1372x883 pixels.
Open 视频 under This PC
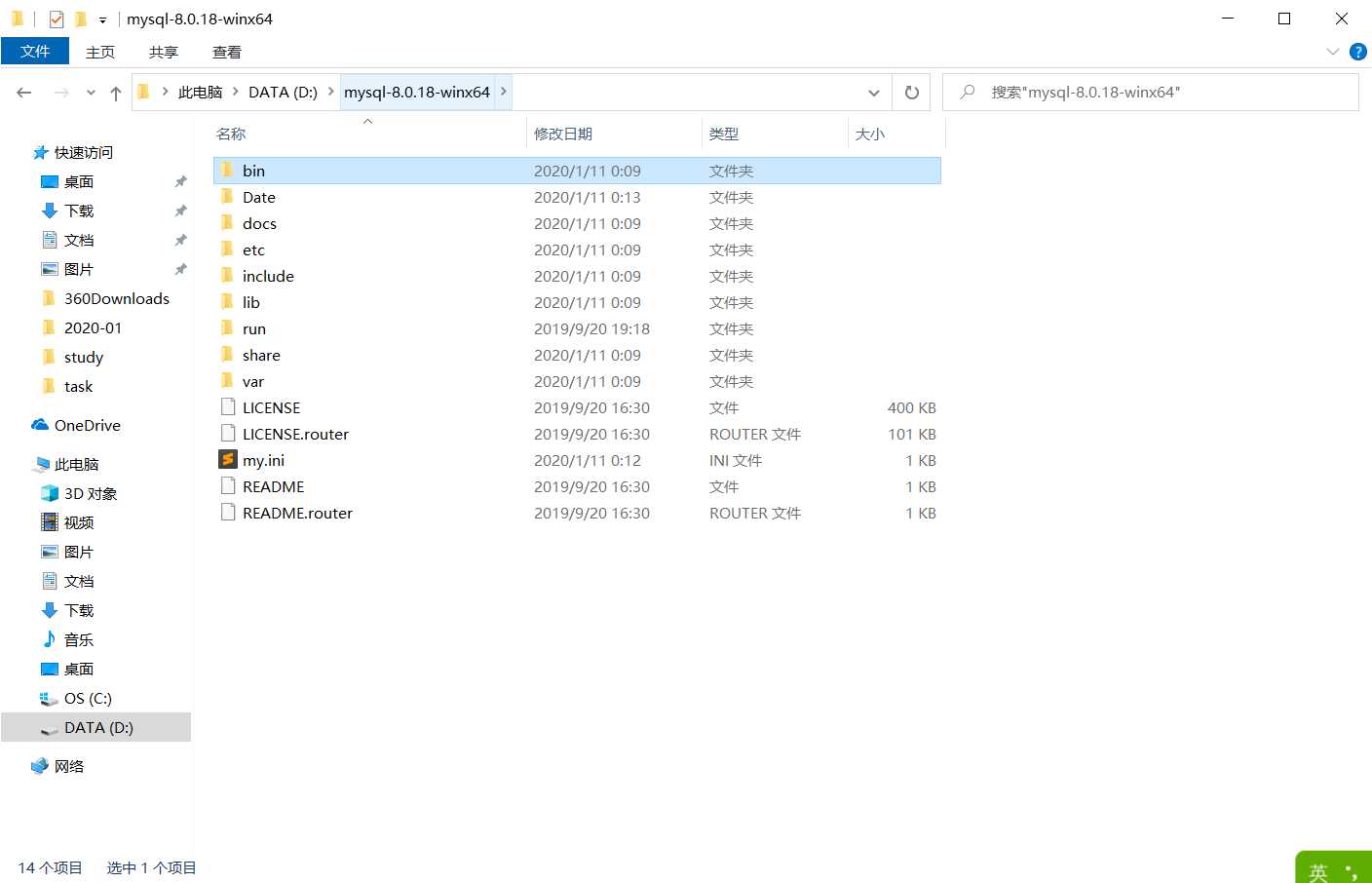[x=79, y=522]
